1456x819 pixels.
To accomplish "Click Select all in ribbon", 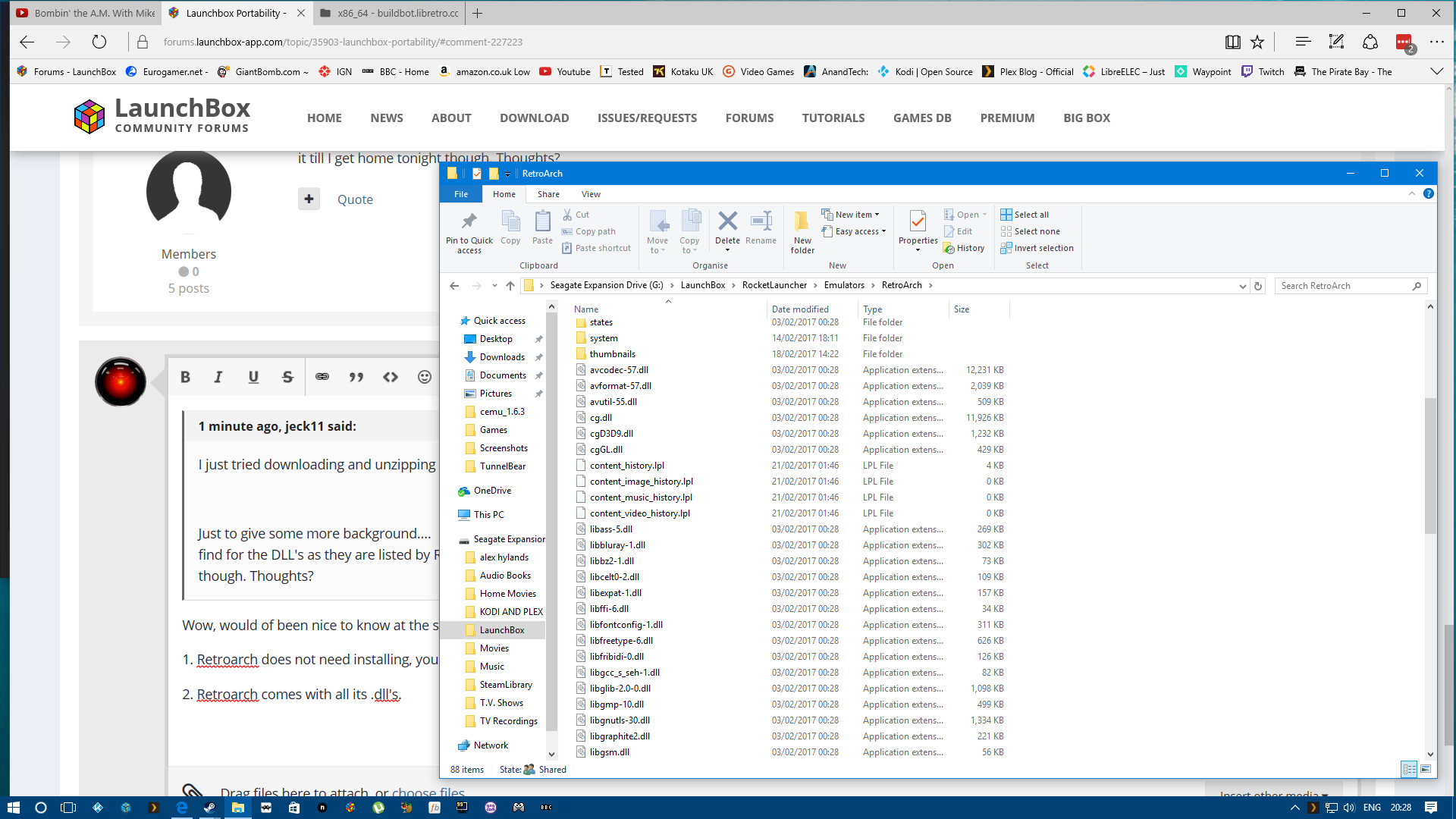I will [1025, 215].
